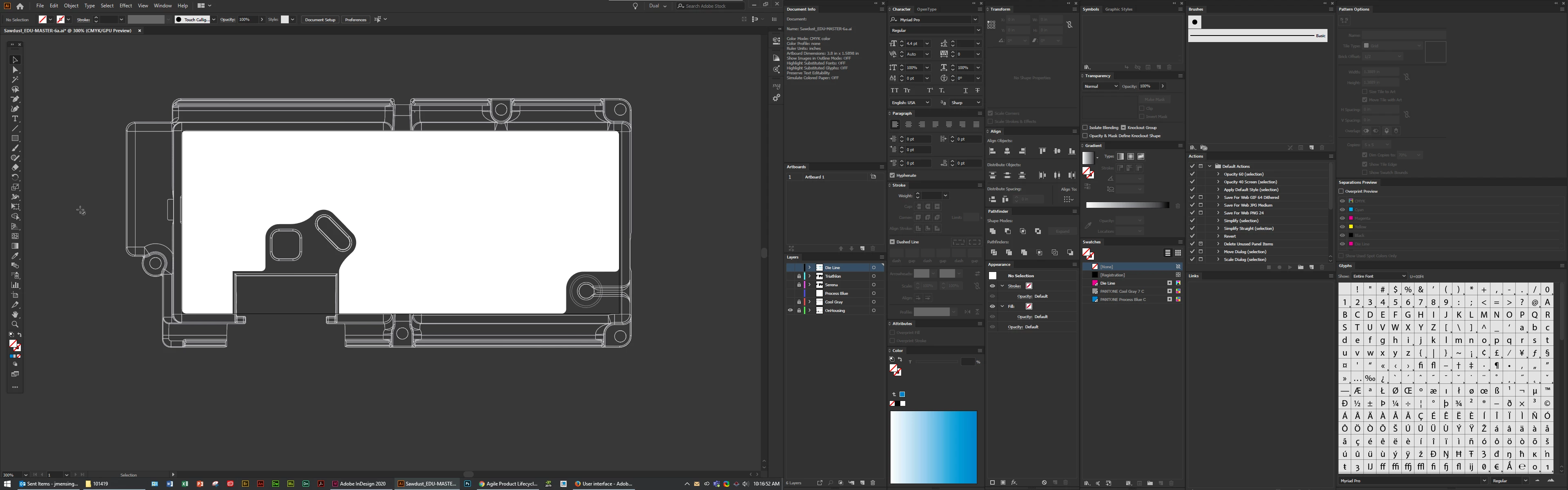Image resolution: width=1568 pixels, height=490 pixels.
Task: Select the Zoom tool
Action: (15, 325)
